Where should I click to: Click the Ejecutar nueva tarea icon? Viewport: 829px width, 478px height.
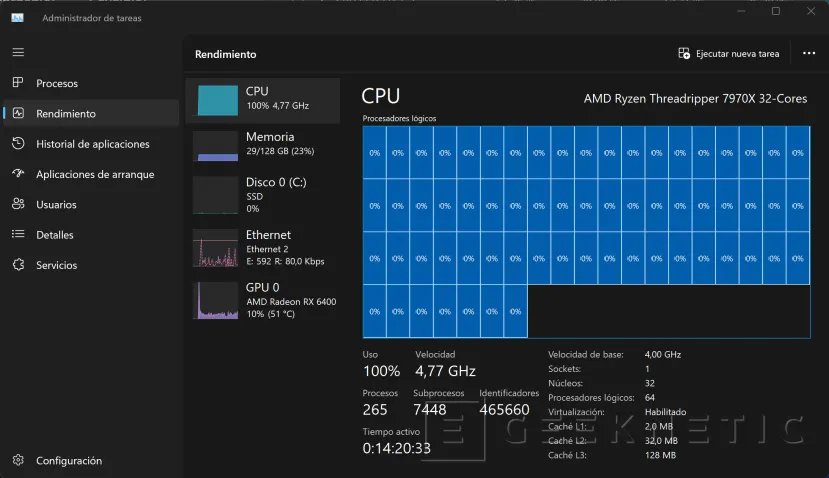tap(684, 53)
